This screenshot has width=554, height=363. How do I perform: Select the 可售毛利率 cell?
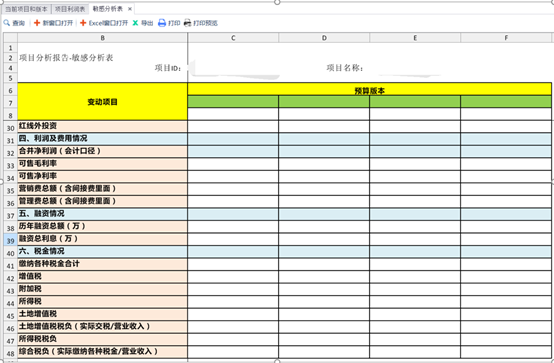coord(102,164)
